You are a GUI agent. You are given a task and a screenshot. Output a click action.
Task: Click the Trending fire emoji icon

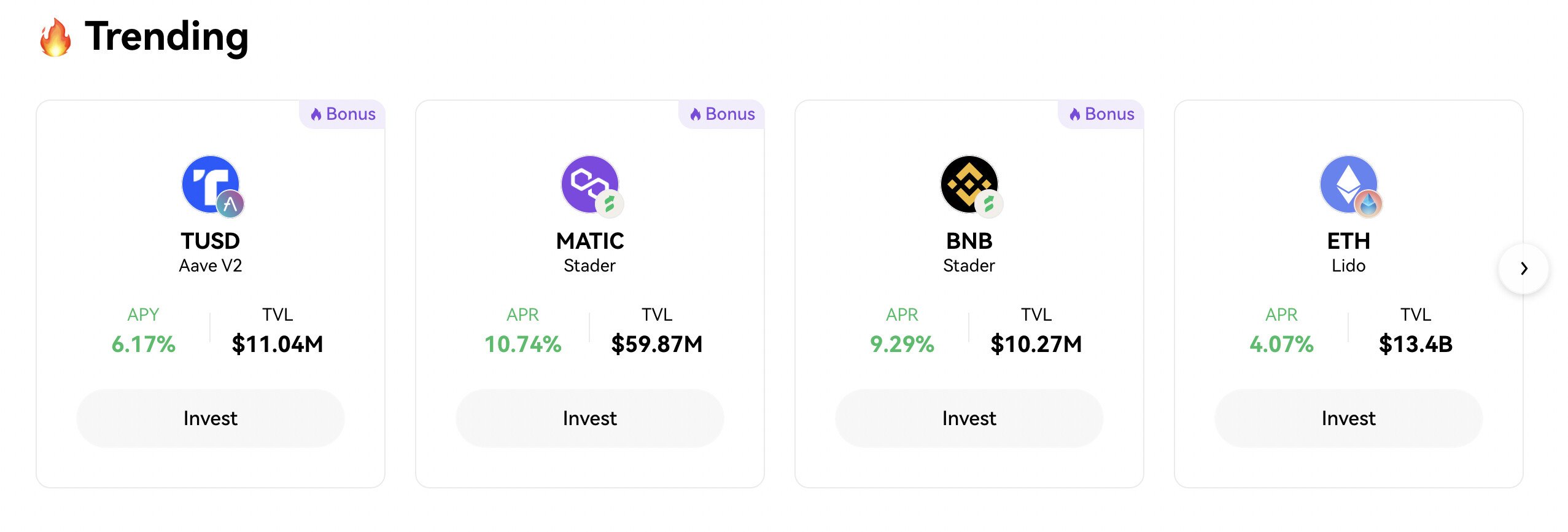tap(55, 37)
